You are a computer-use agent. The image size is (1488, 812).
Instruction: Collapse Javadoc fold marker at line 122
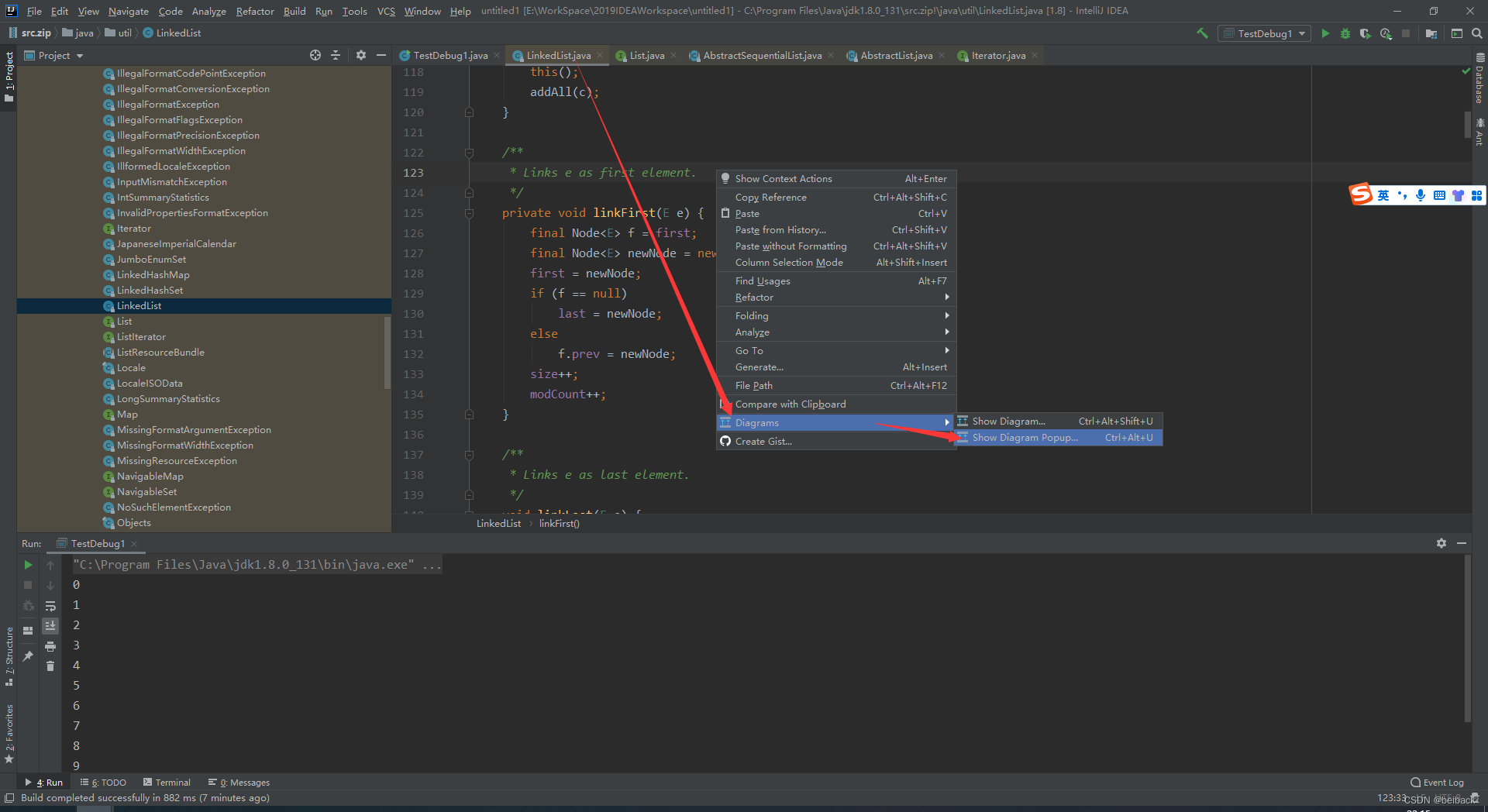click(x=469, y=153)
